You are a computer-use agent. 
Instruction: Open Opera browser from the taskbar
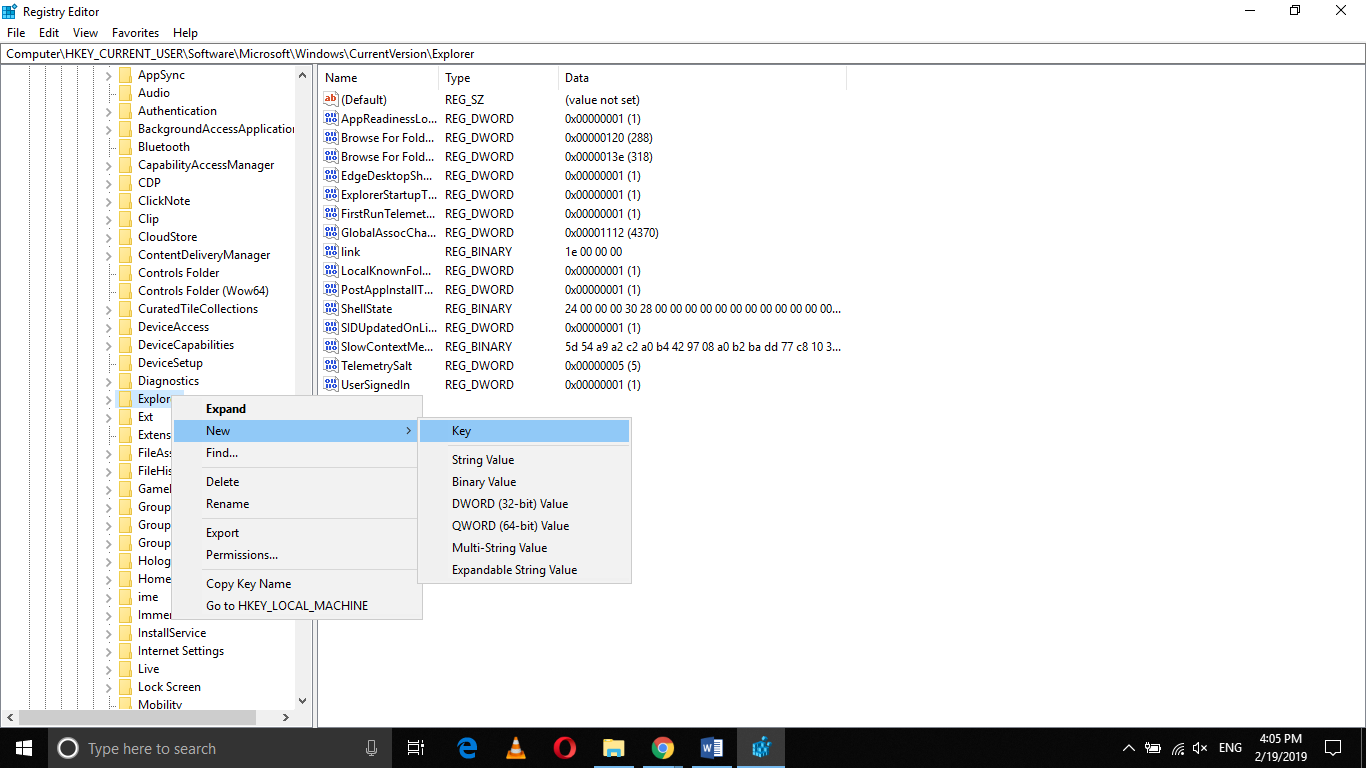[x=565, y=747]
